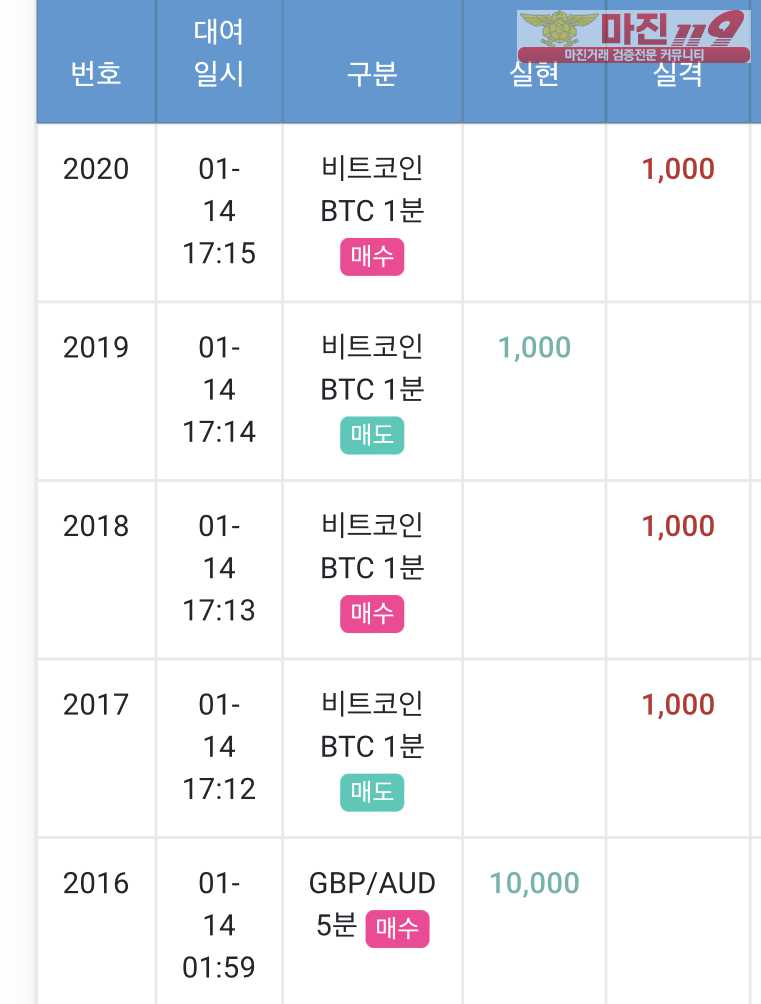Viewport: 761px width, 1004px height.
Task: Click the GBP/AUD 5분 entry text
Action: (372, 884)
